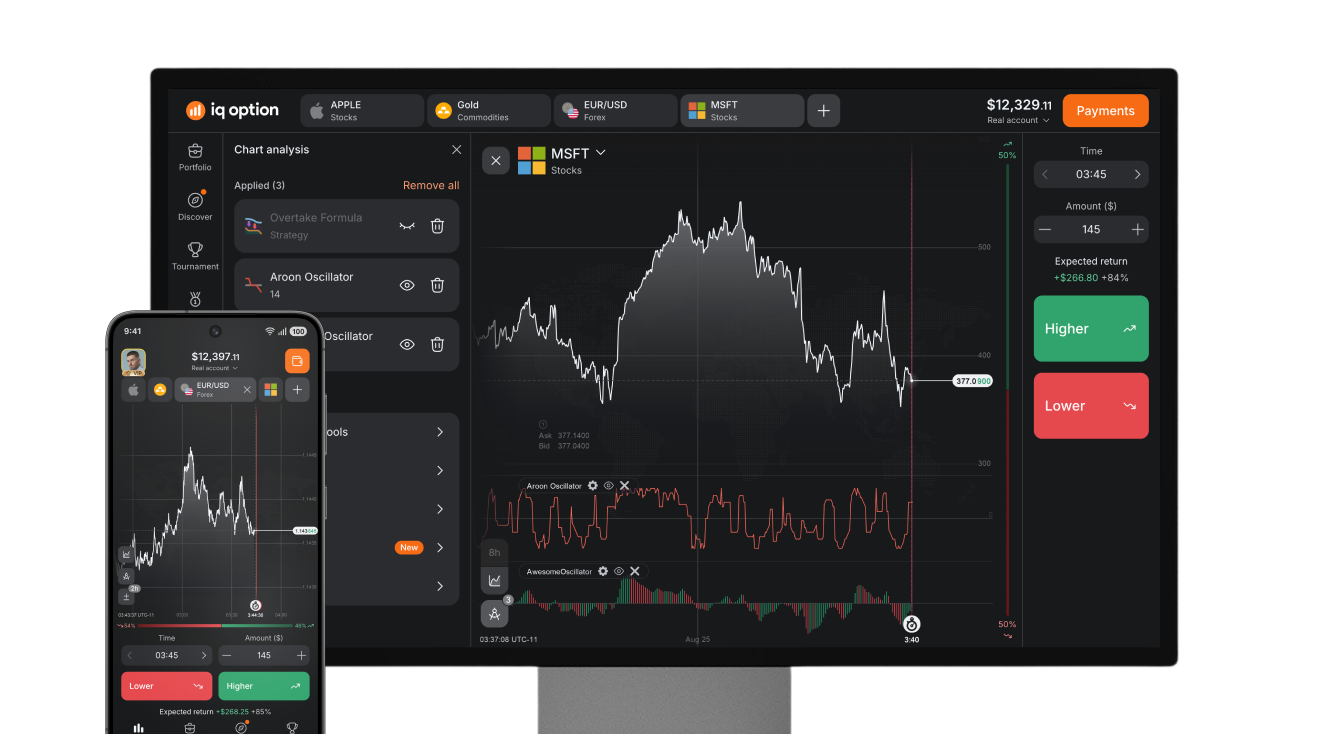The image size is (1328, 734).
Task: Switch to the Gold Commodities tab
Action: 489,111
